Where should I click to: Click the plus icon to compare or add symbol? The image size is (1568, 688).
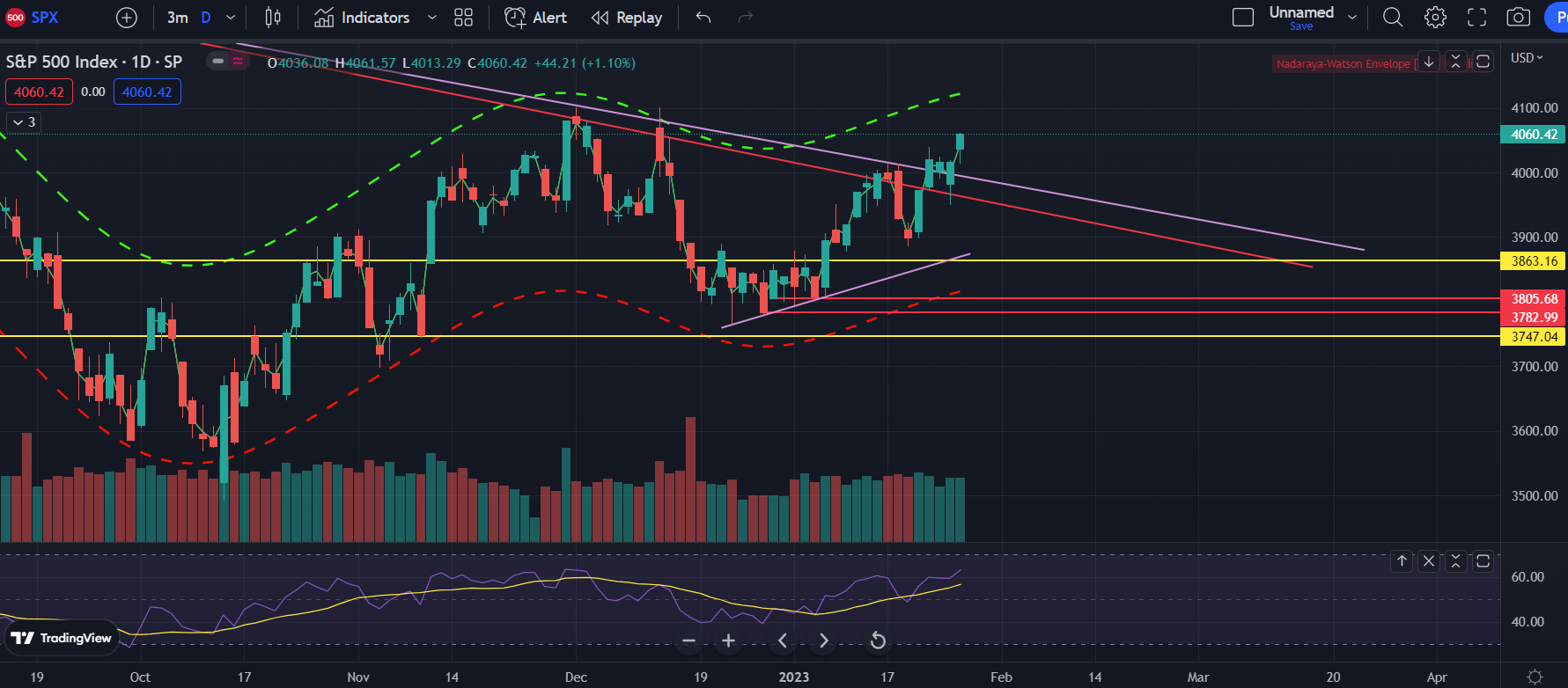point(127,18)
